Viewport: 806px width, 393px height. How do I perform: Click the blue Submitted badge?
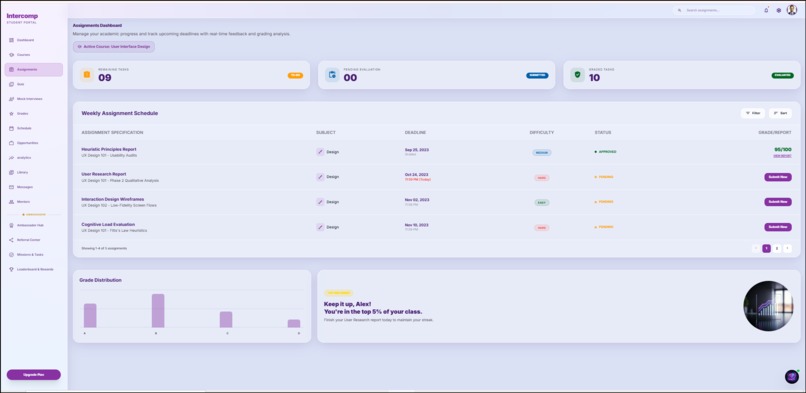537,76
